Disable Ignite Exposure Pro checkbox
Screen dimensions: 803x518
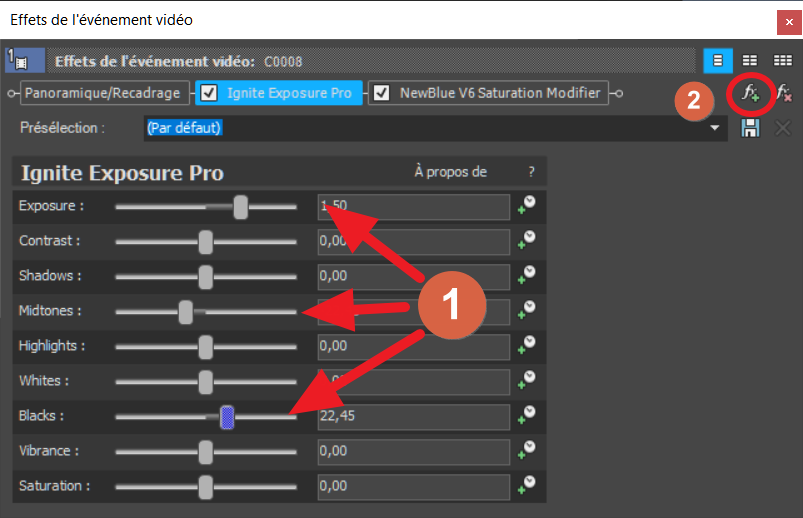click(x=209, y=93)
